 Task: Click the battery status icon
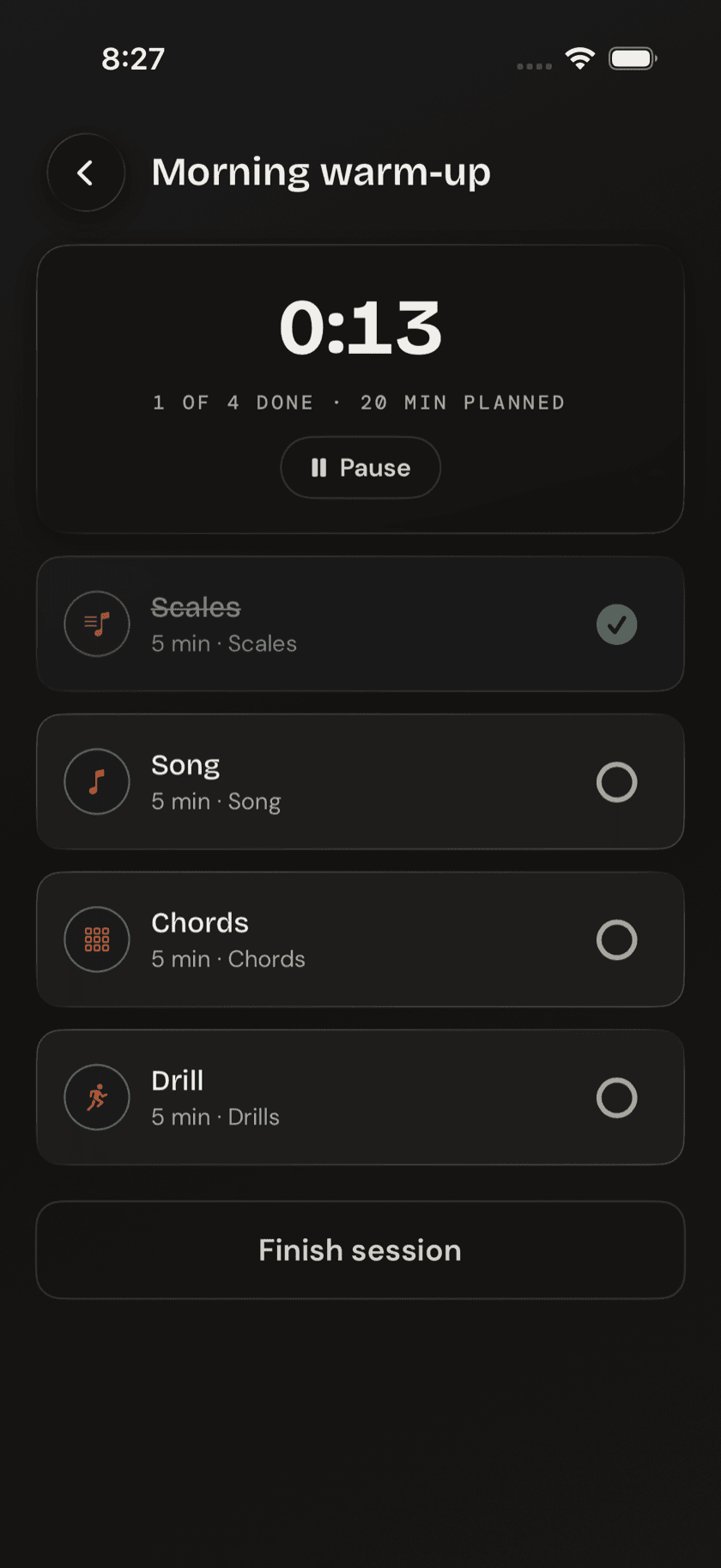pyautogui.click(x=633, y=58)
